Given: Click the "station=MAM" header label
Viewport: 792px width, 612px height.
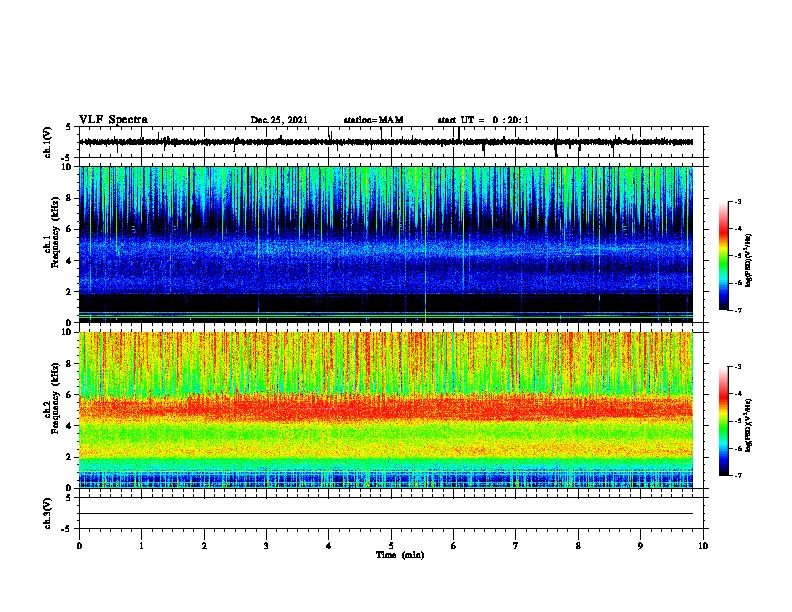Looking at the screenshot, I should (x=373, y=120).
